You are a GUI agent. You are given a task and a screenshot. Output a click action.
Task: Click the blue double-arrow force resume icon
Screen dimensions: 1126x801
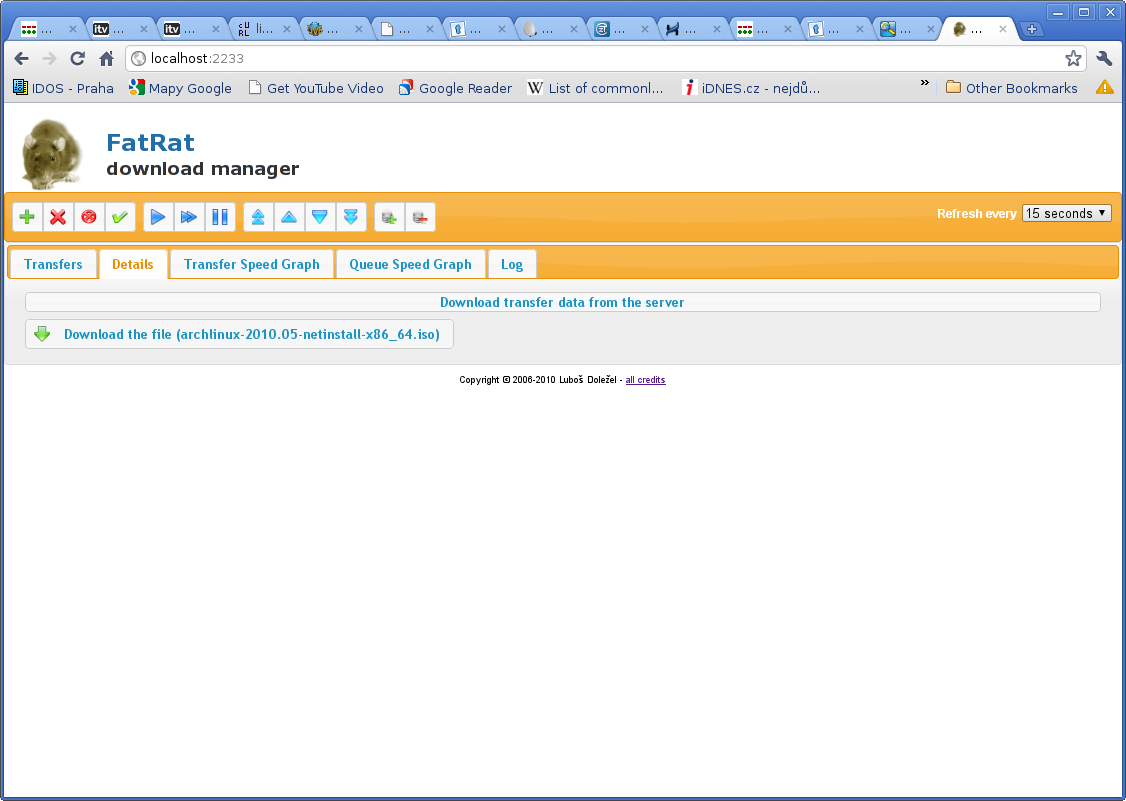[189, 217]
